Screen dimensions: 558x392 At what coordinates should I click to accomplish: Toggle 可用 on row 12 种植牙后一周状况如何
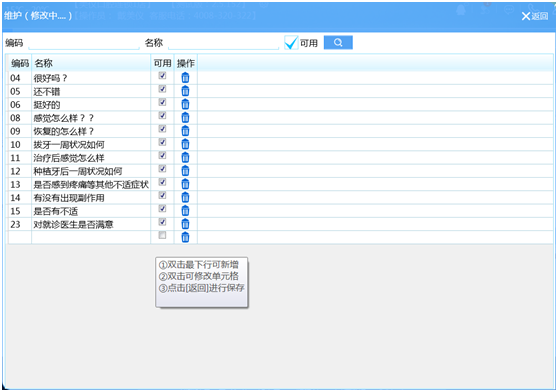(162, 169)
